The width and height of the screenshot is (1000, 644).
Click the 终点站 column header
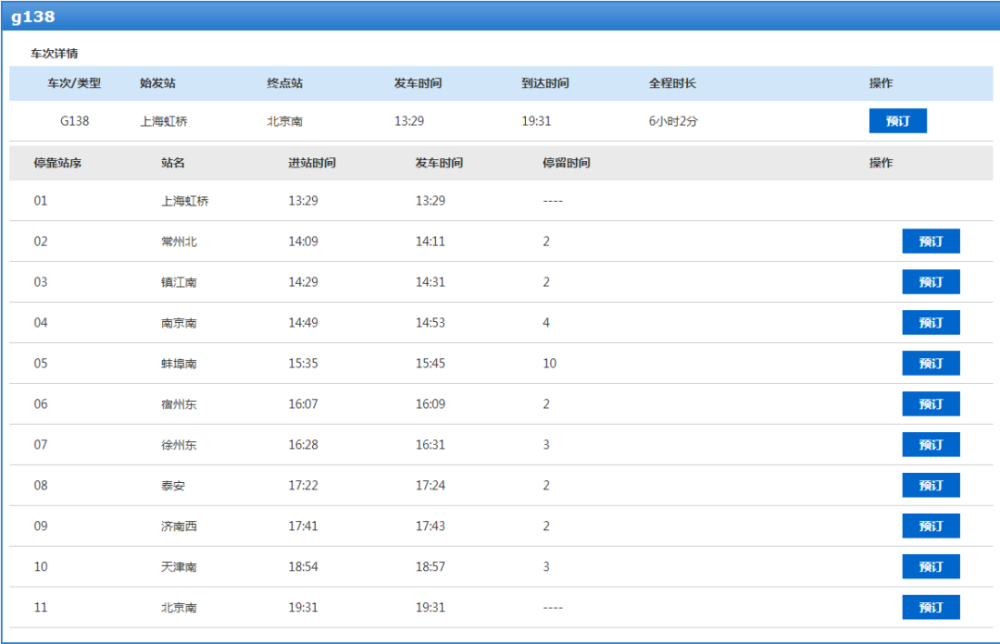point(285,83)
